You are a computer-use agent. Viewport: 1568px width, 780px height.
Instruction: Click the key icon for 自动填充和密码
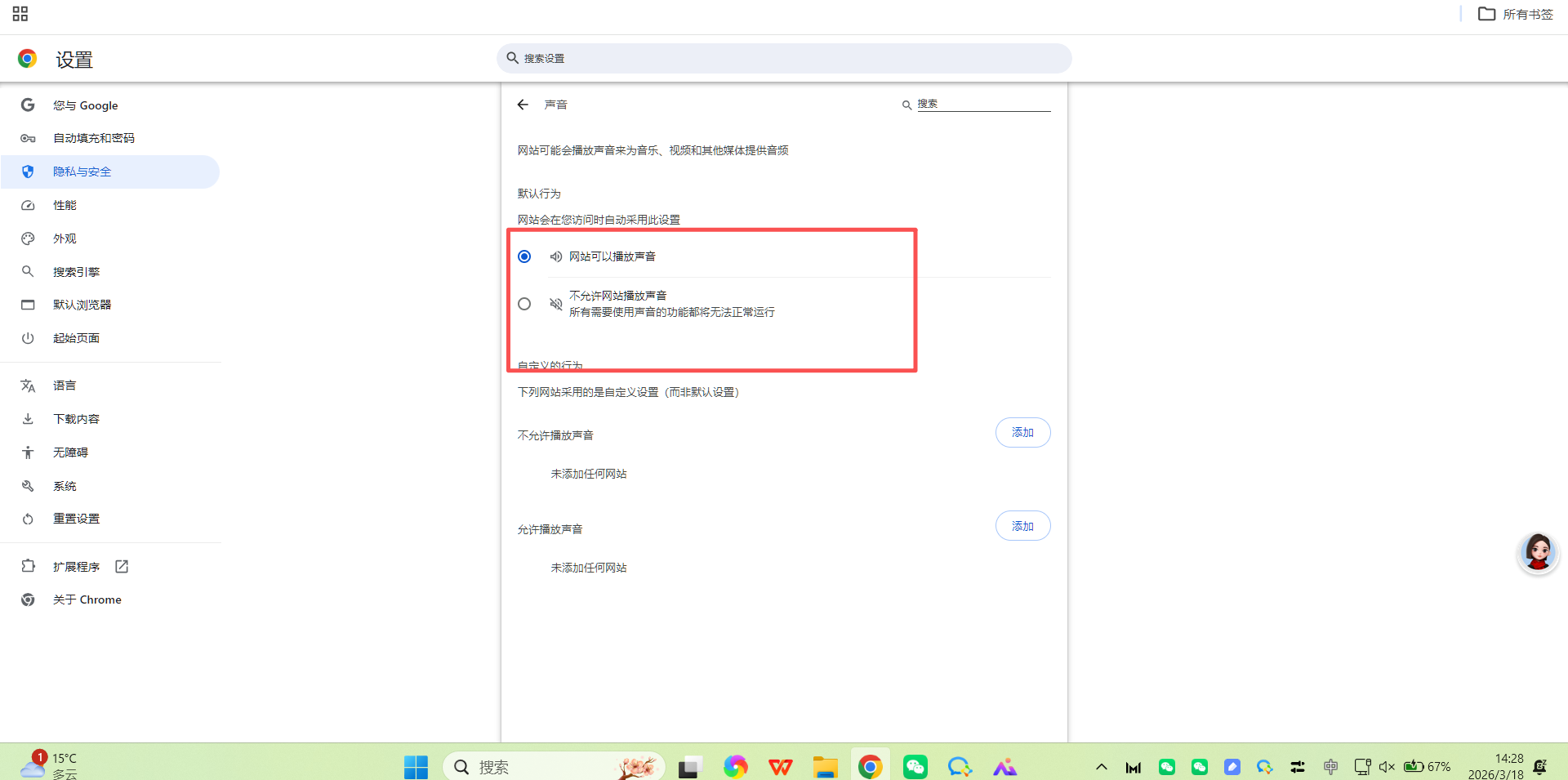click(28, 138)
